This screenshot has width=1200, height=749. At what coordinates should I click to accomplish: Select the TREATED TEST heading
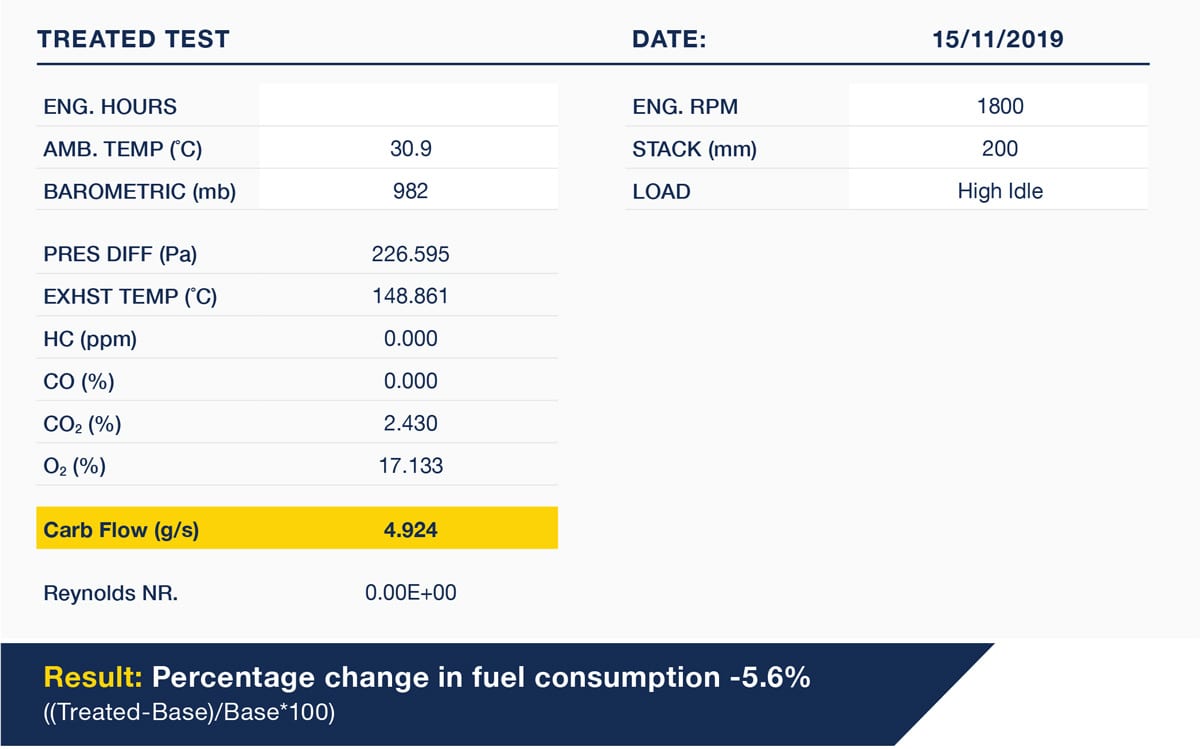point(133,40)
